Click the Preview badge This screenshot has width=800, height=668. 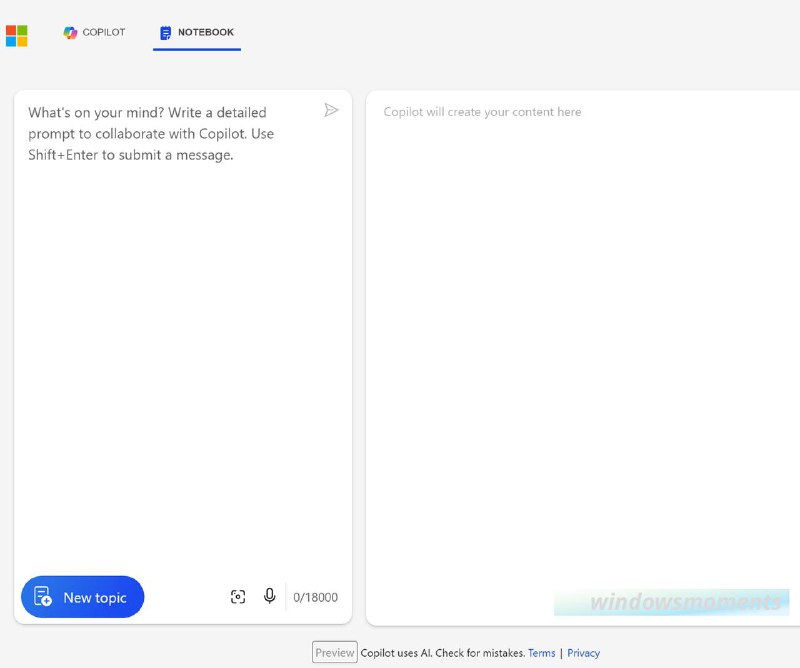335,653
